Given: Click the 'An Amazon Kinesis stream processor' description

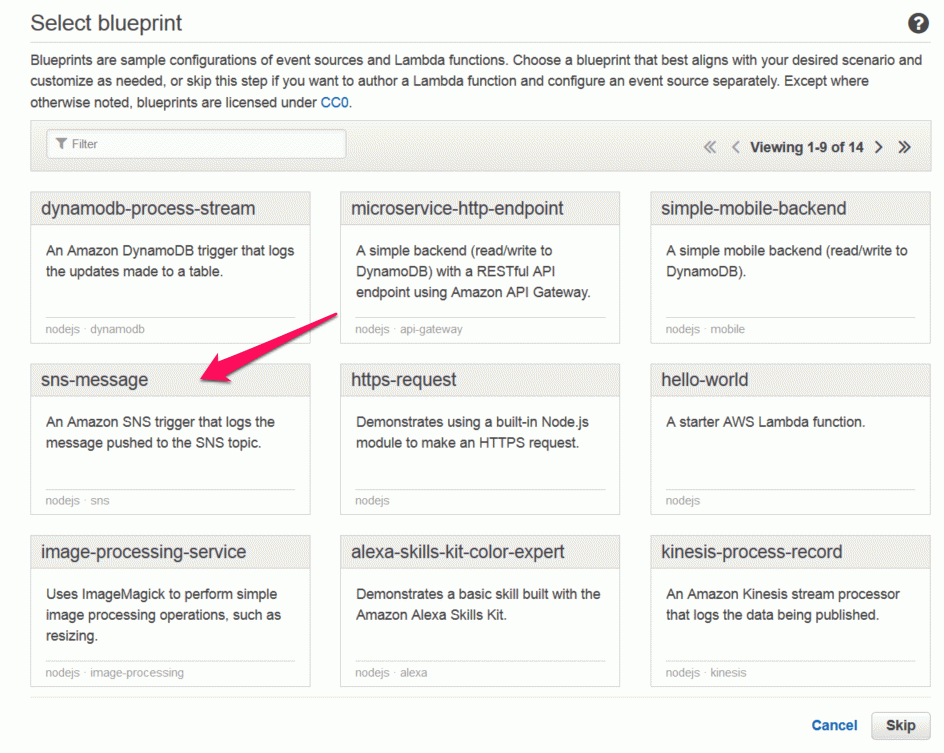Looking at the screenshot, I should click(783, 604).
